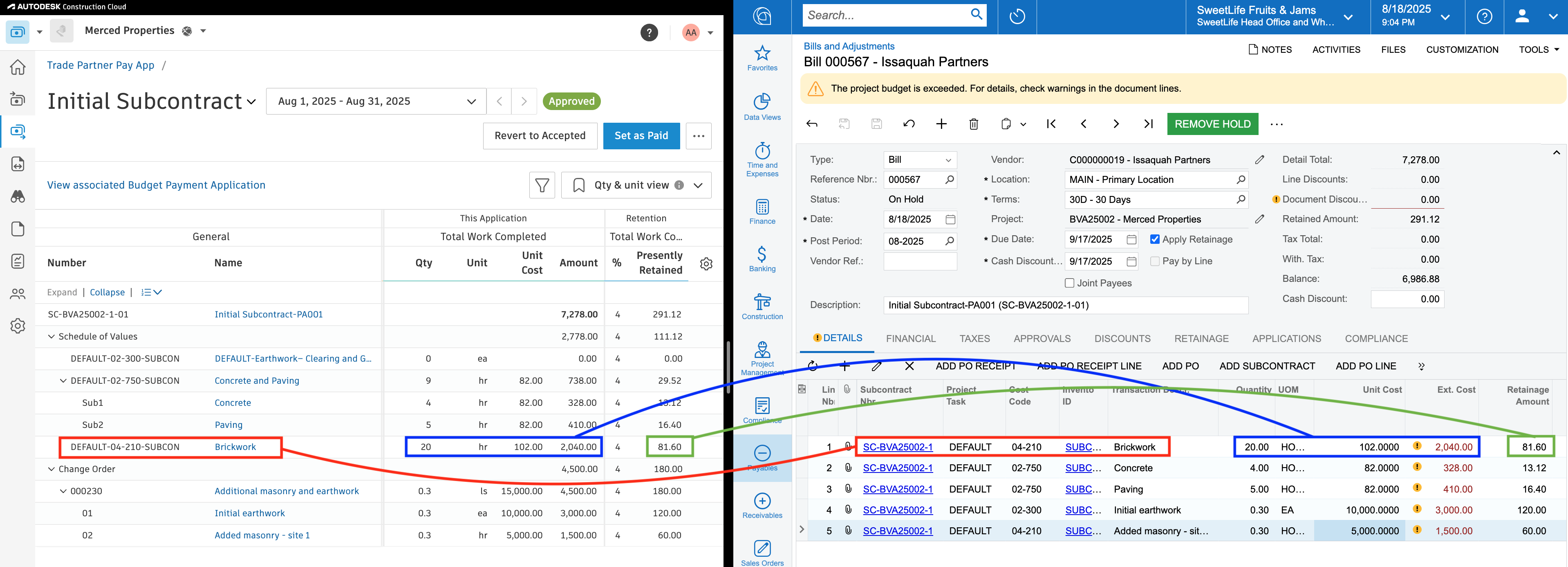Uncheck the Apply Retainage checkbox
The image size is (1568, 567).
(x=1155, y=239)
